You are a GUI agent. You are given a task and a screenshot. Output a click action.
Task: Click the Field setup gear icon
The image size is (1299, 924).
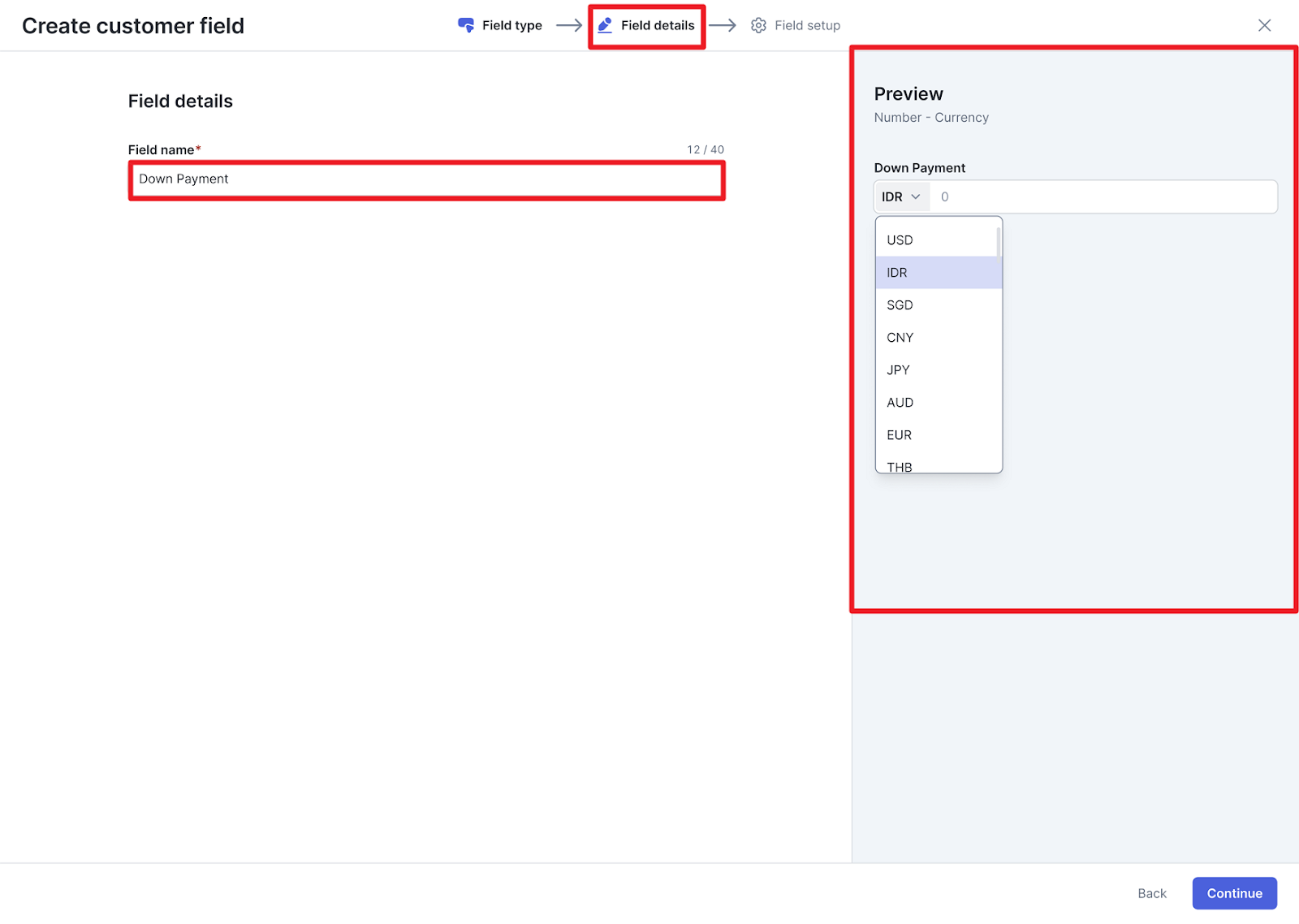758,25
